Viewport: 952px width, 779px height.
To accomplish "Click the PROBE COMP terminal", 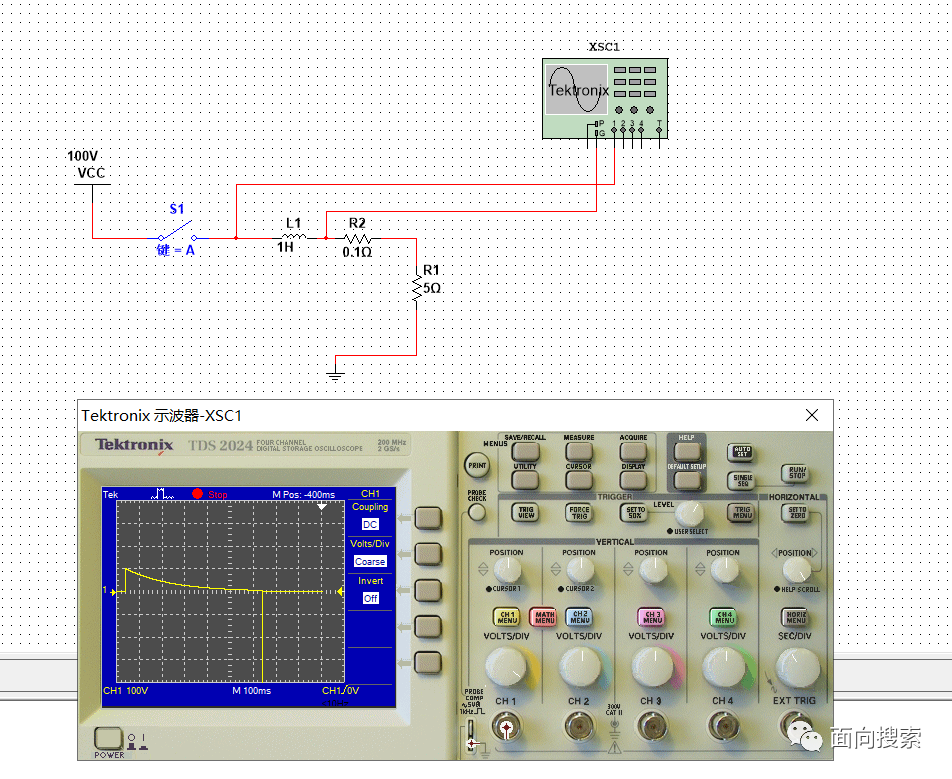I will [x=471, y=736].
